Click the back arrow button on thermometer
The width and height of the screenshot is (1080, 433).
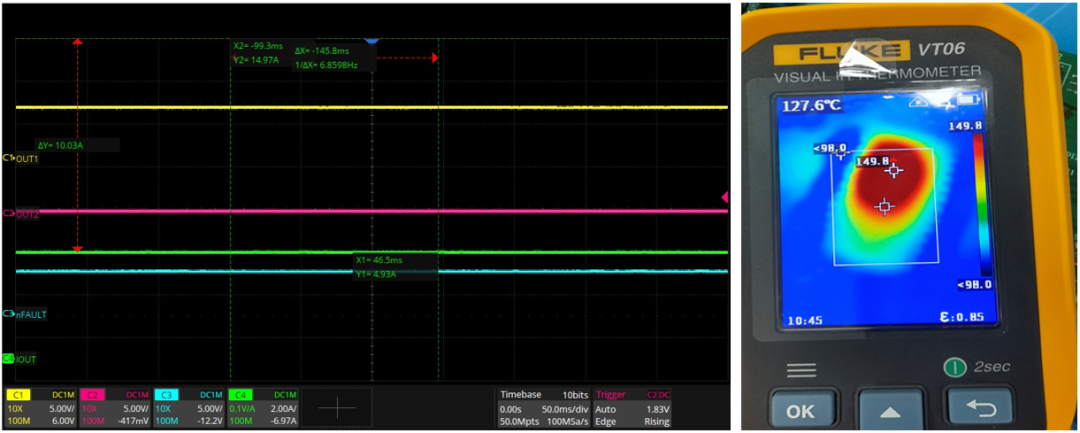[977, 410]
